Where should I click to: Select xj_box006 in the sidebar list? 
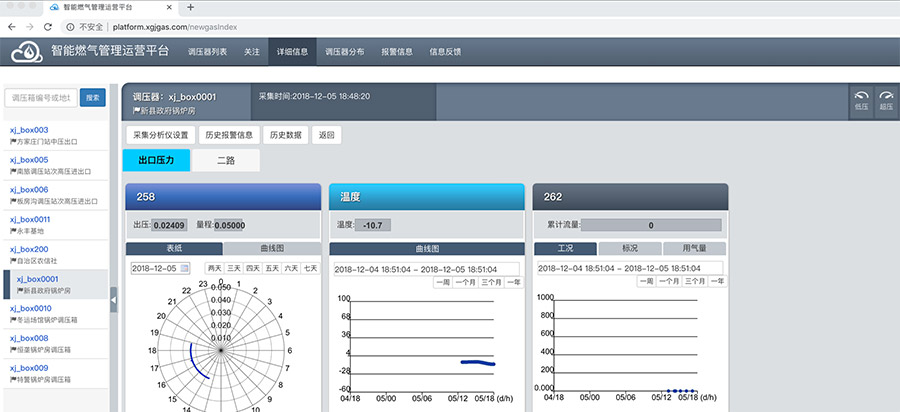56,195
